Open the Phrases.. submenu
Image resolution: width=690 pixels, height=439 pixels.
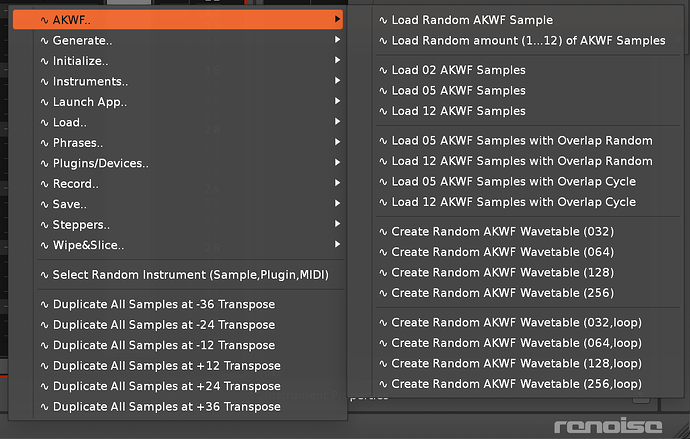pos(178,143)
